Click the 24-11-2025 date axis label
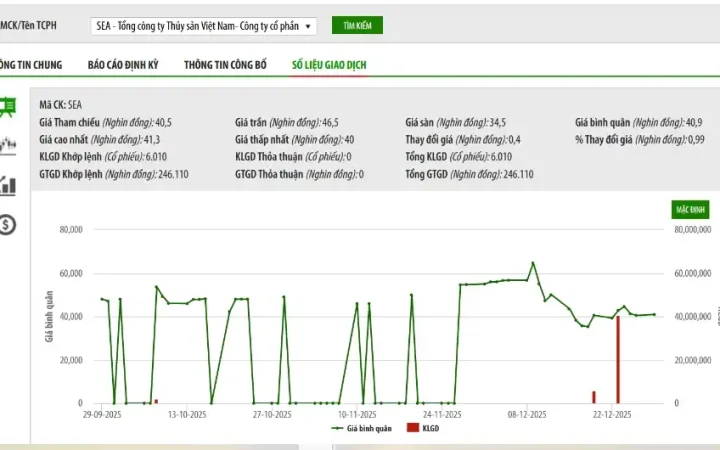The image size is (720, 450). pos(442,415)
